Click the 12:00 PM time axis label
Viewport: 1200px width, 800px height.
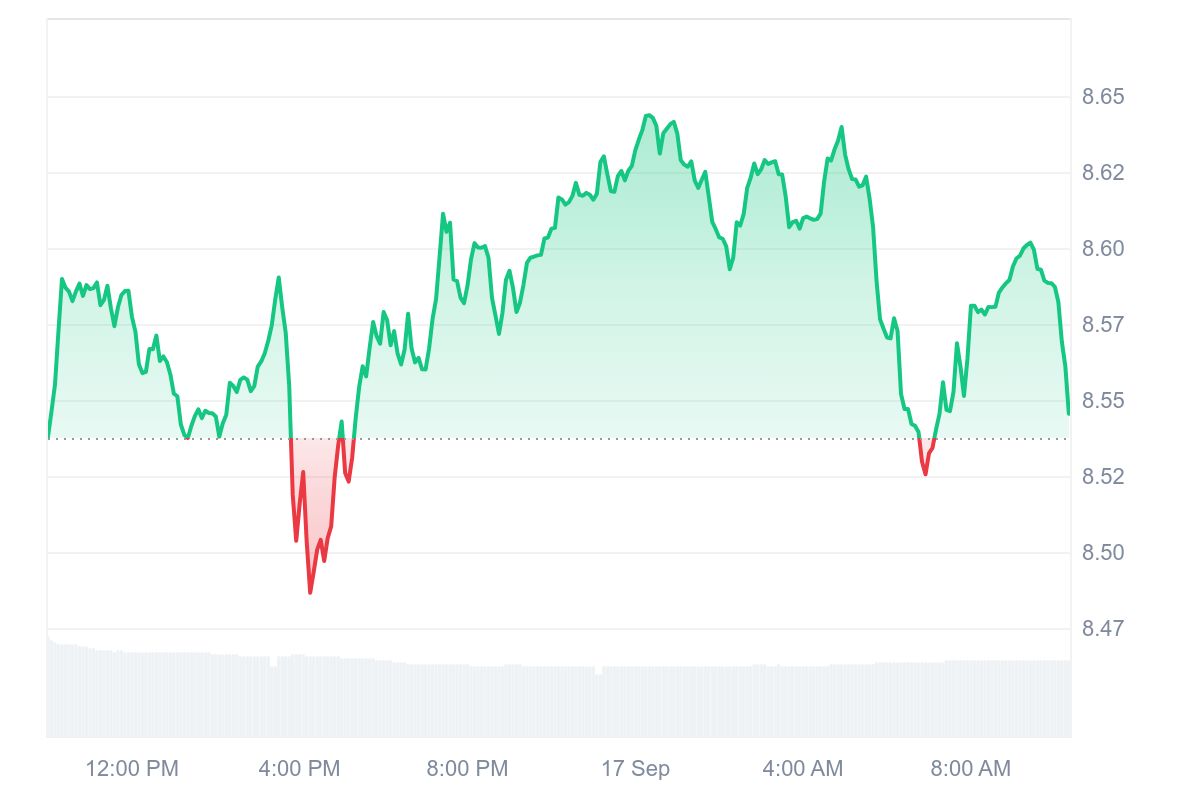[x=132, y=769]
